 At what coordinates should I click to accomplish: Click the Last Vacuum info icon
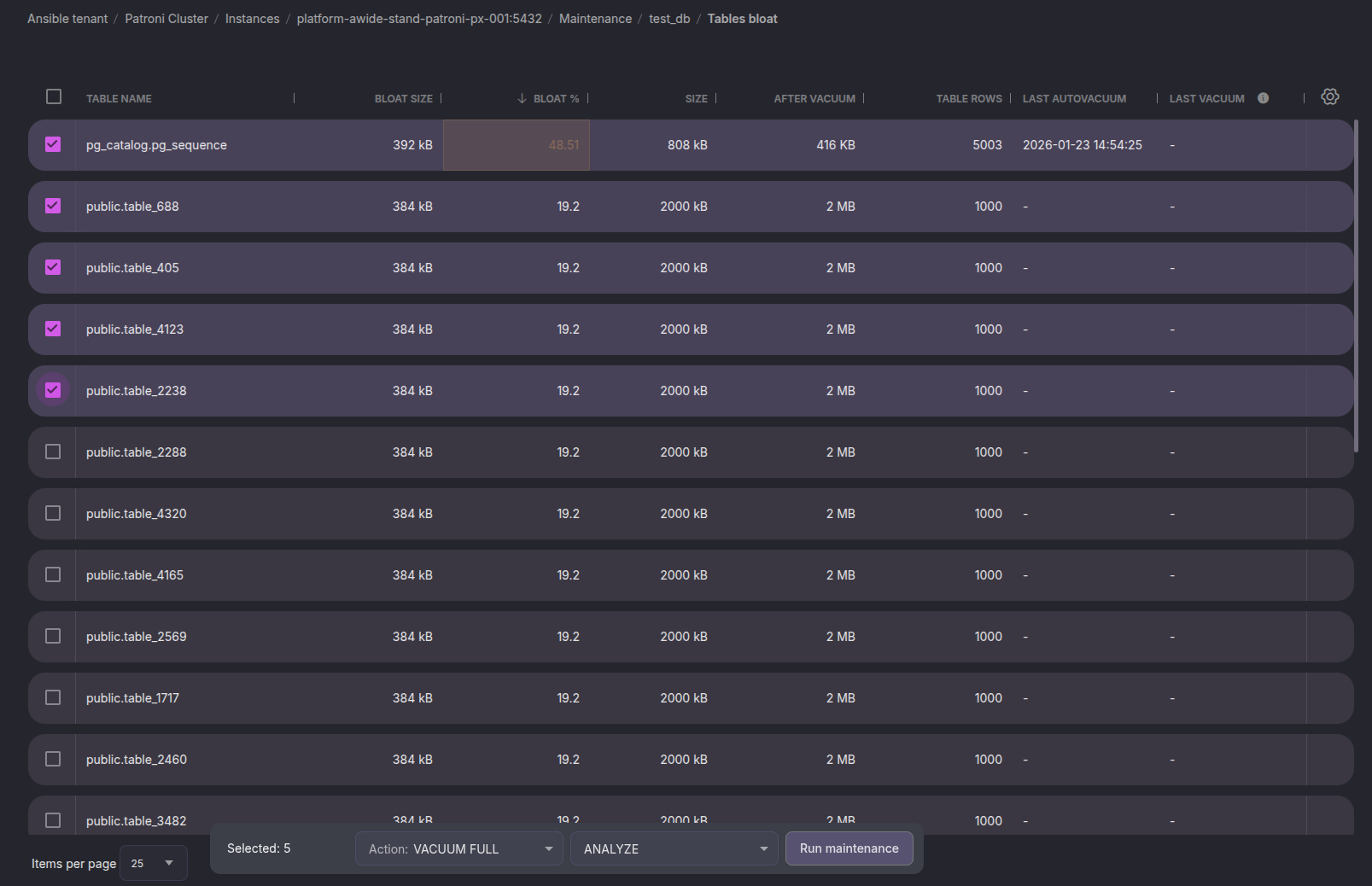tap(1263, 98)
